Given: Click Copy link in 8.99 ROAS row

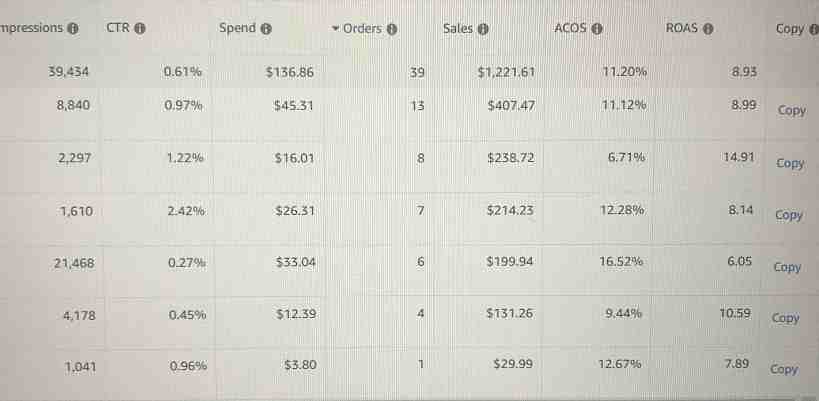Looking at the screenshot, I should [791, 111].
